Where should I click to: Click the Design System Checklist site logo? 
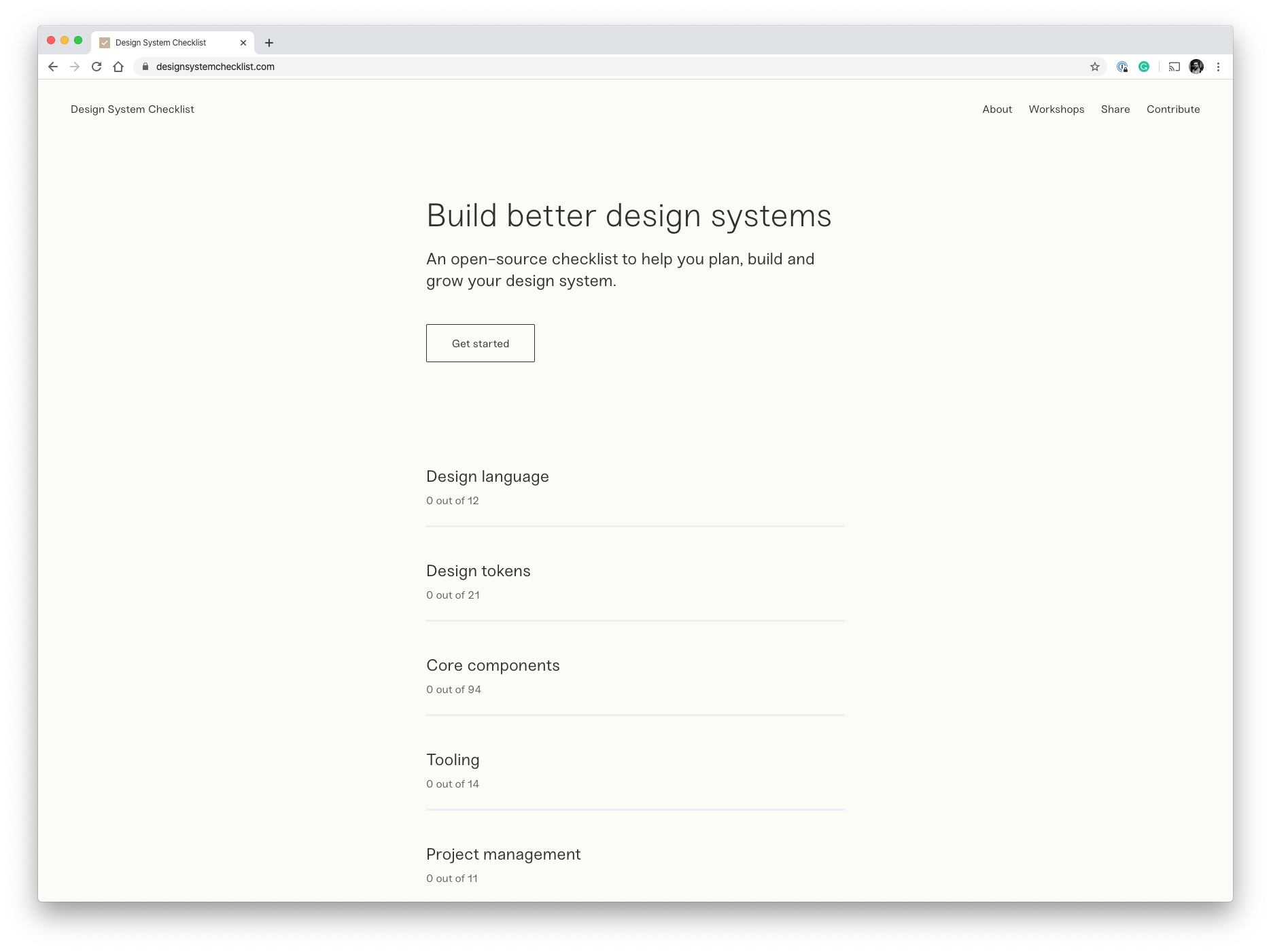tap(133, 109)
